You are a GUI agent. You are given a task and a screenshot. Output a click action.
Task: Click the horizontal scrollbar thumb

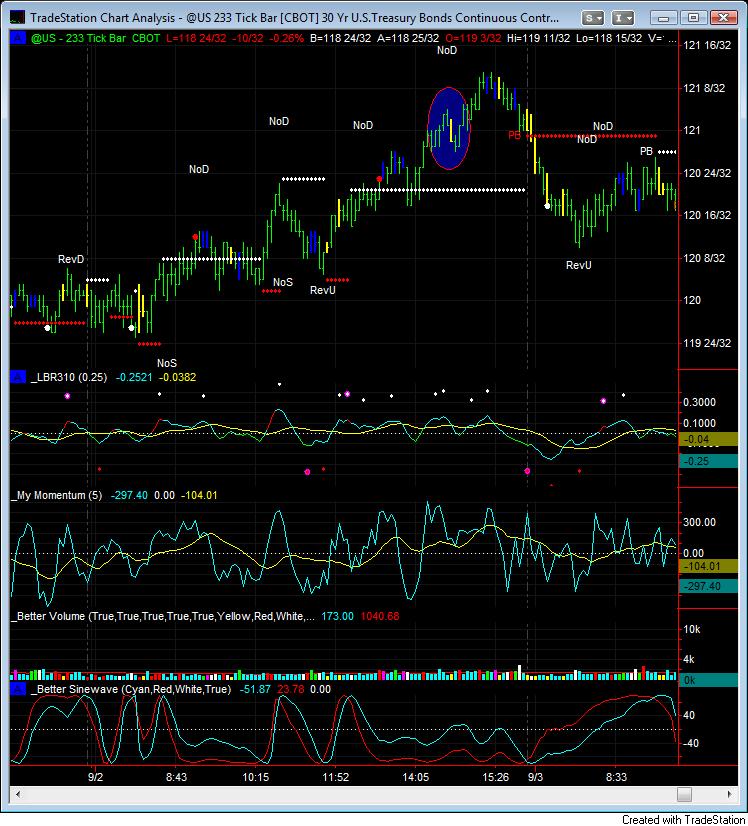(684, 794)
